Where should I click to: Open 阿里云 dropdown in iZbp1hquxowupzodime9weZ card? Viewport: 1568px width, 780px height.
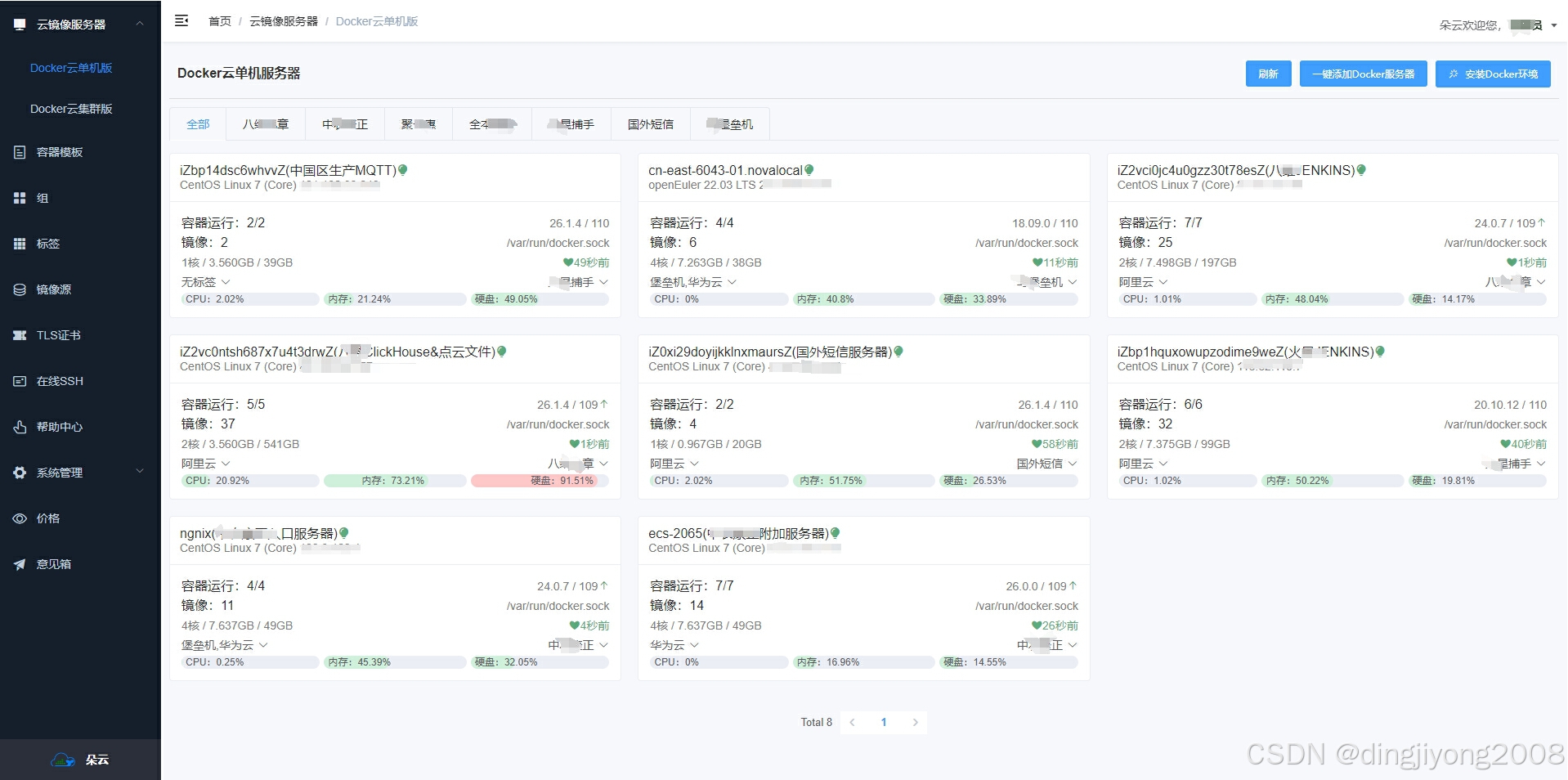point(1143,464)
